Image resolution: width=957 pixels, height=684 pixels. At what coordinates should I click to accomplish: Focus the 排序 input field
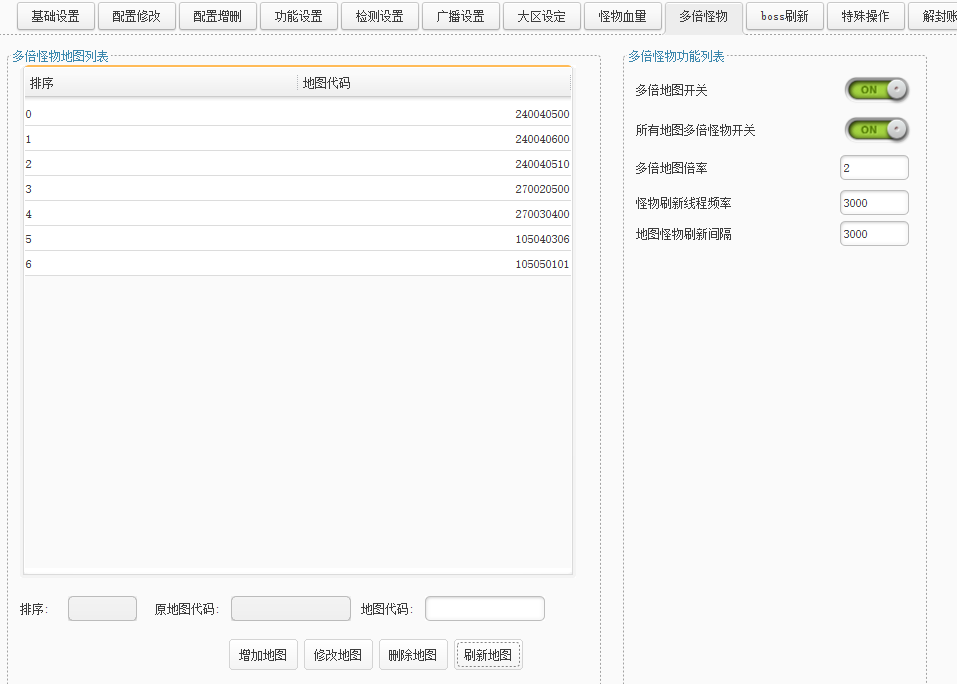tap(103, 608)
